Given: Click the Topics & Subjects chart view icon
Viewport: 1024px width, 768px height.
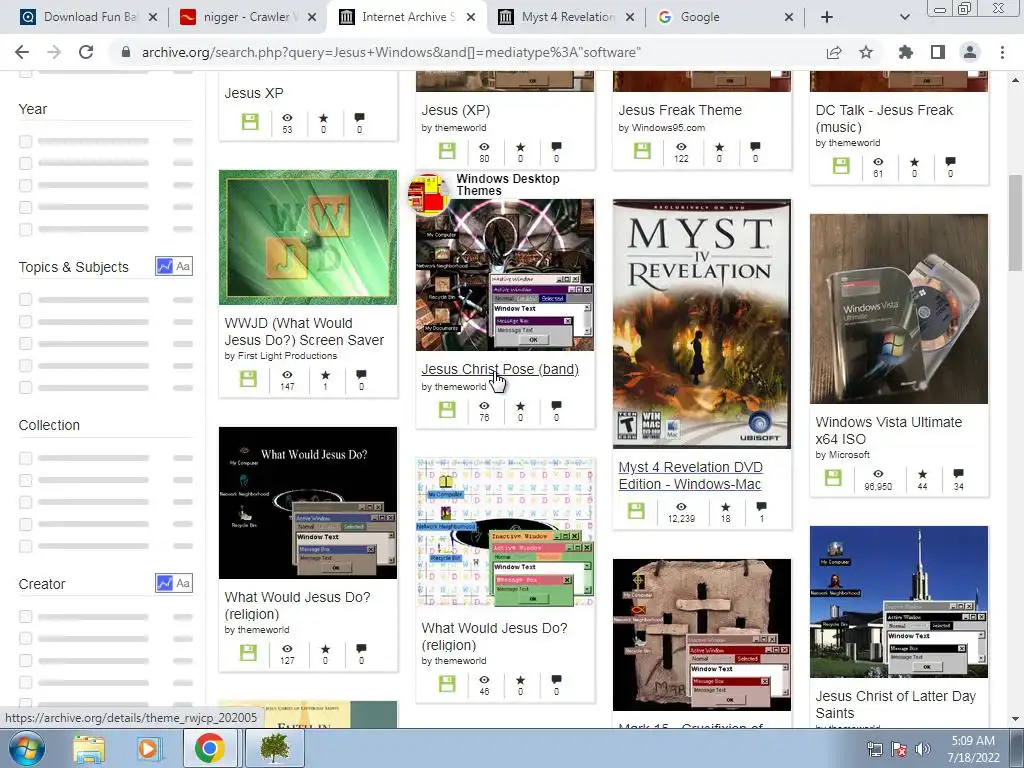Looking at the screenshot, I should pyautogui.click(x=165, y=266).
